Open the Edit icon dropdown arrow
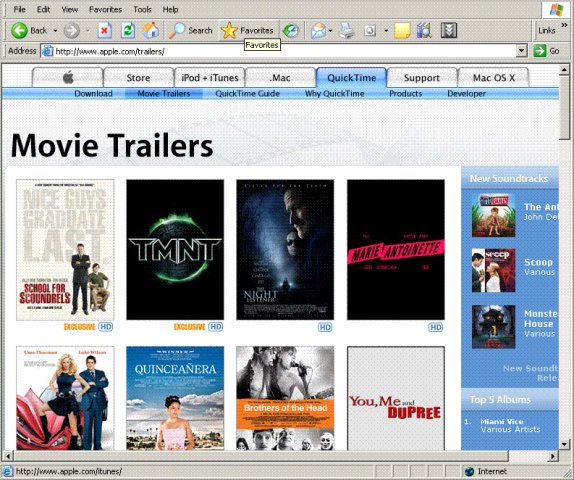Viewport: 574px width, 480px height. (x=386, y=31)
